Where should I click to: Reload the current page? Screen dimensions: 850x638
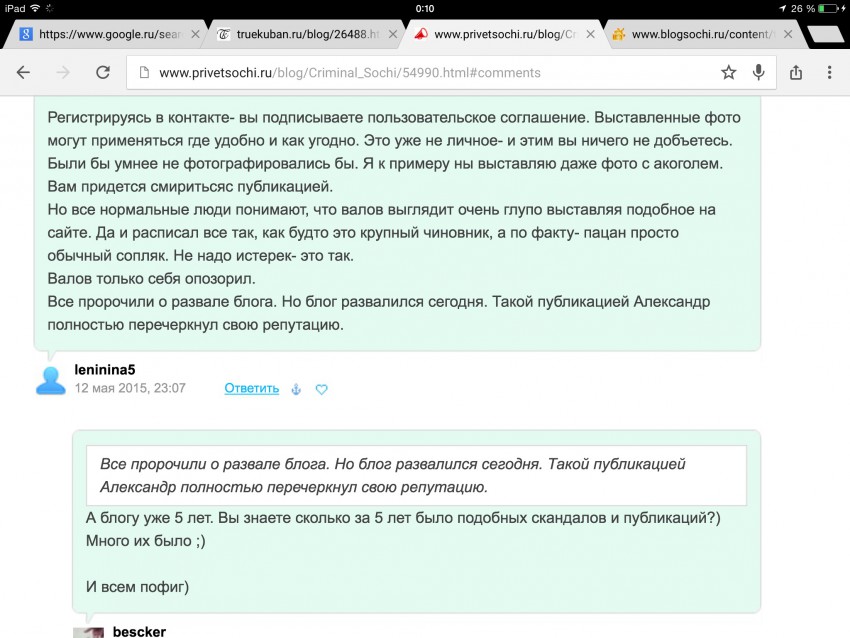point(102,72)
